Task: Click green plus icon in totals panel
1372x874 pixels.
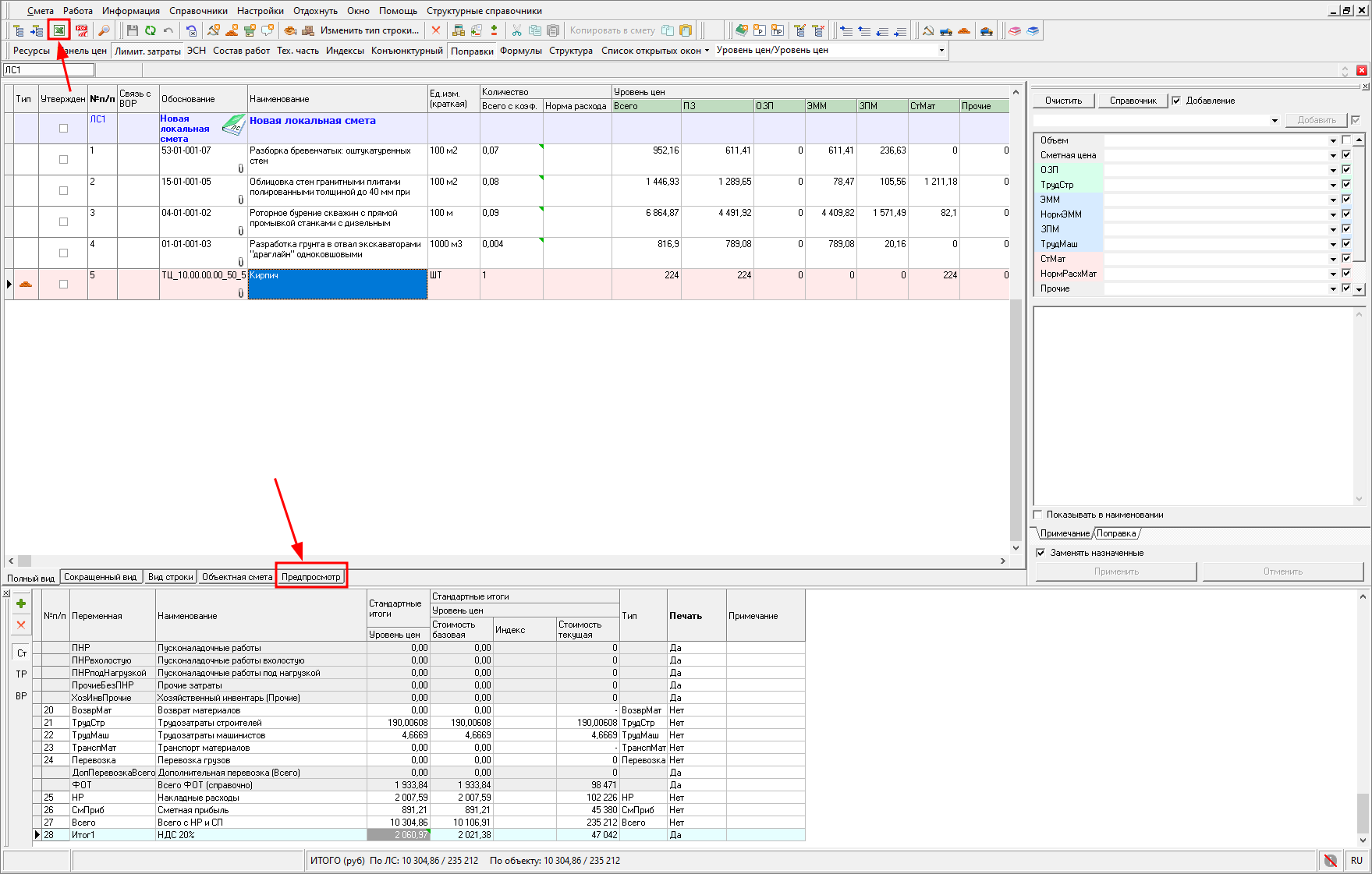Action: click(21, 603)
